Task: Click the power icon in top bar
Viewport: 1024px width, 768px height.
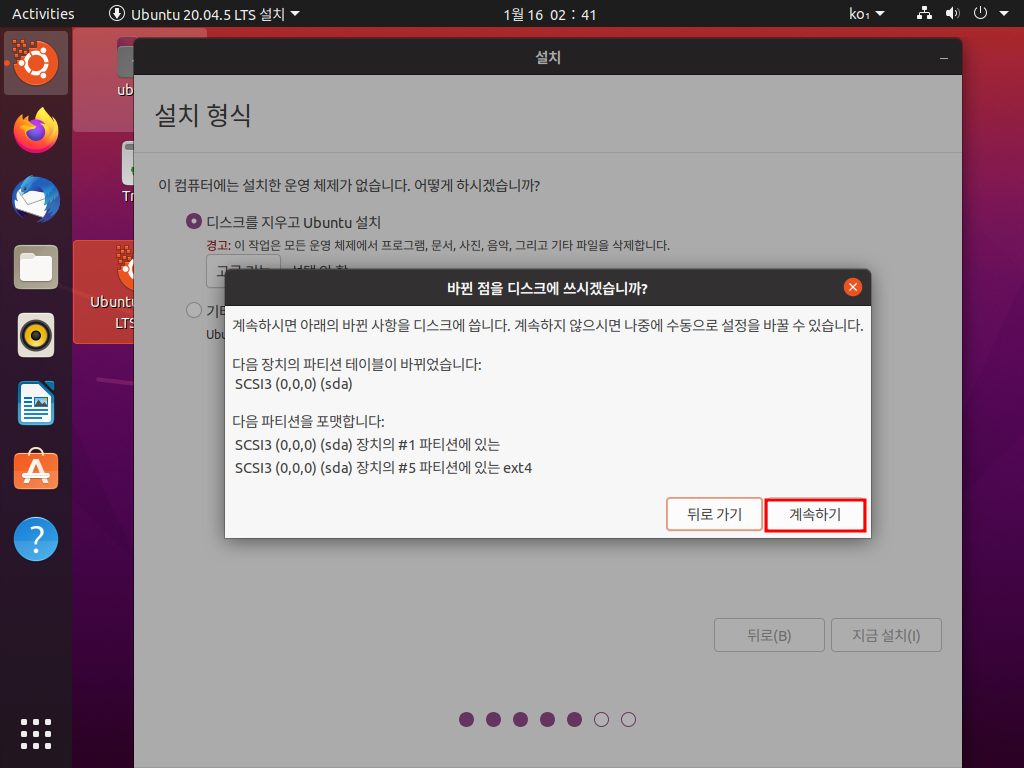Action: coord(980,13)
